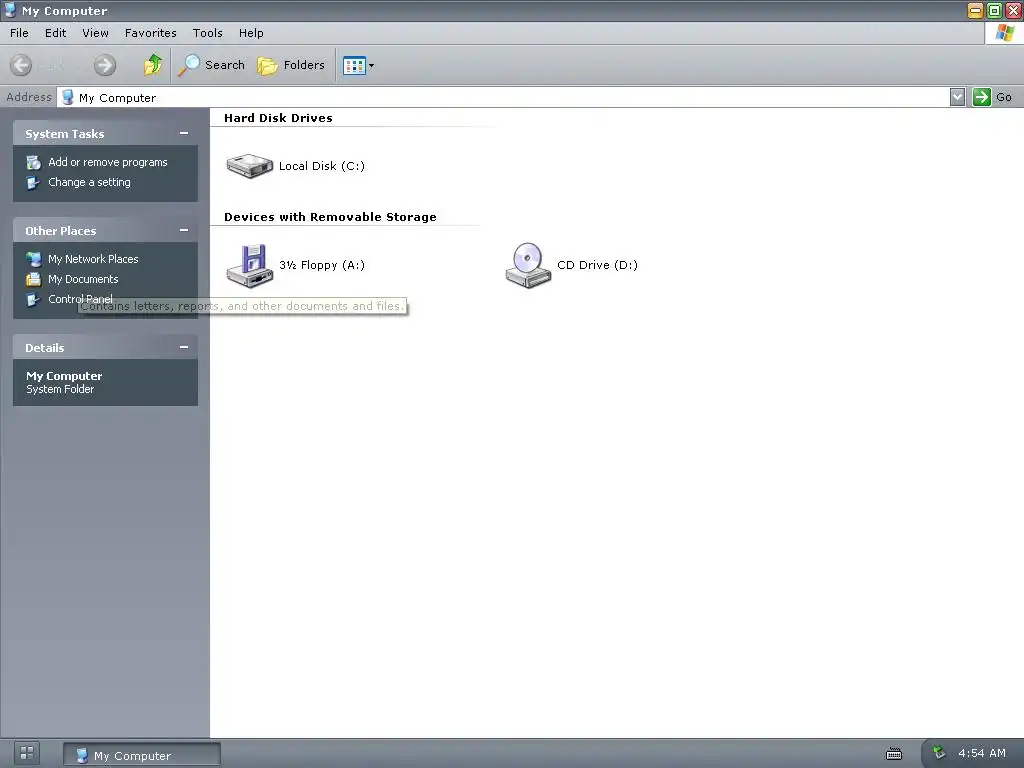Click the 3½ Floppy (A:) label
Screen dimensions: 1024x768
tap(322, 265)
